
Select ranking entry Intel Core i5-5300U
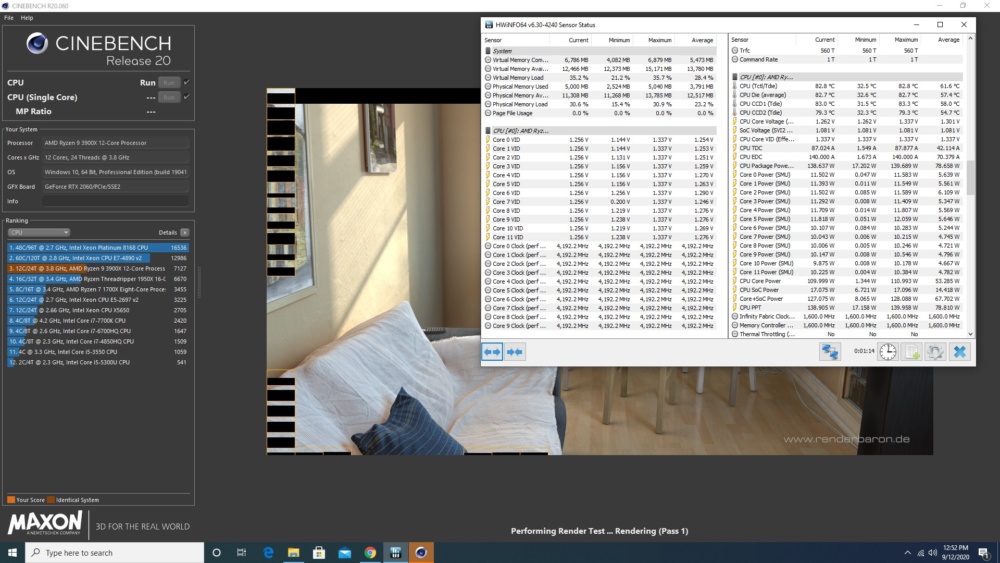click(x=98, y=362)
